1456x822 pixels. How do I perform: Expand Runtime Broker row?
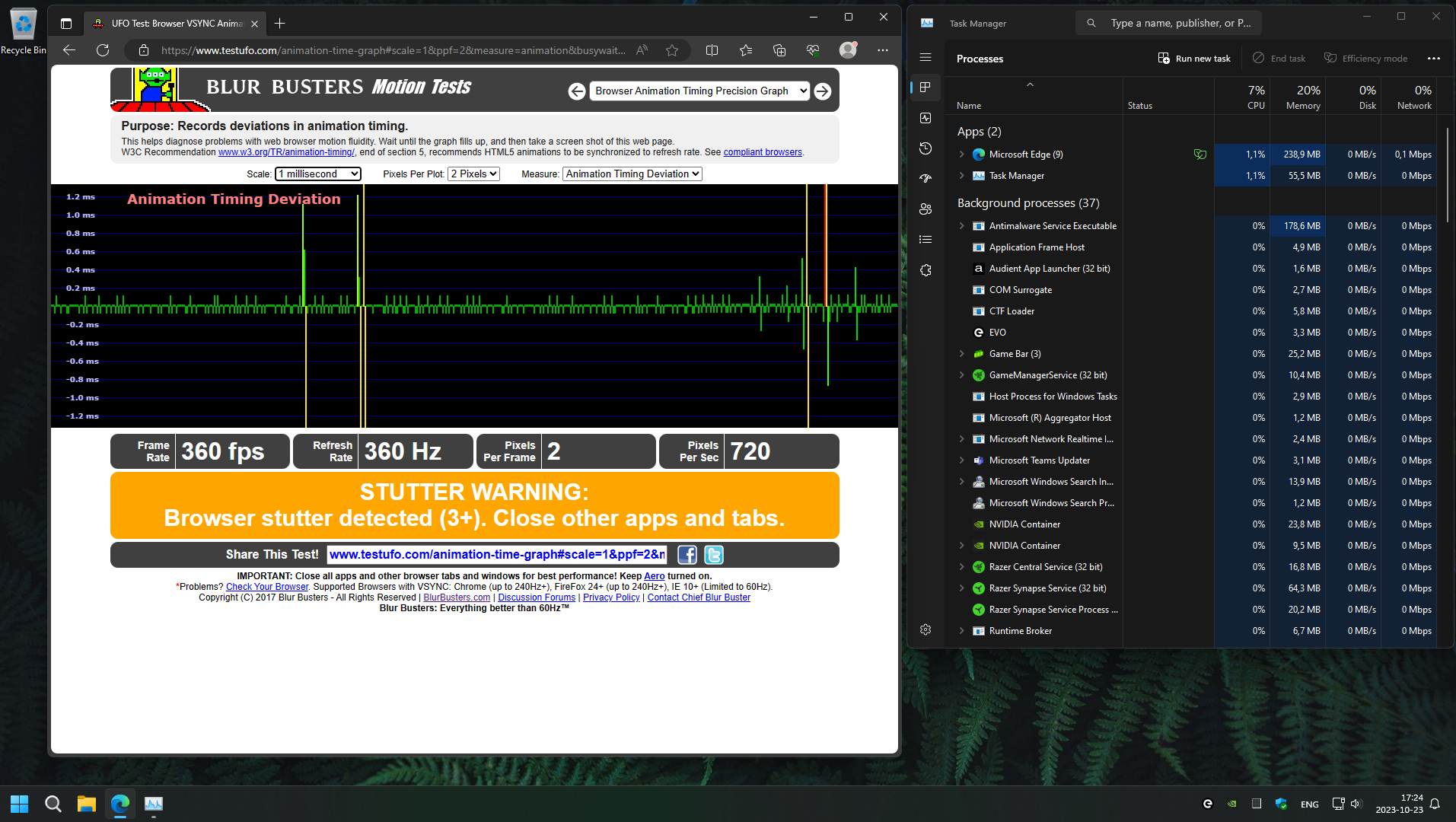961,631
